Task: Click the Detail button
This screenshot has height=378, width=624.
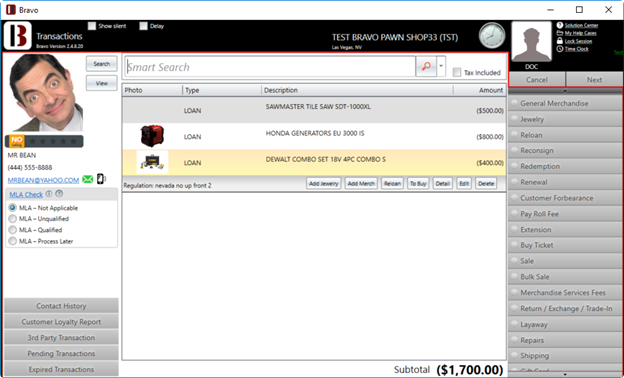Action: pyautogui.click(x=443, y=183)
